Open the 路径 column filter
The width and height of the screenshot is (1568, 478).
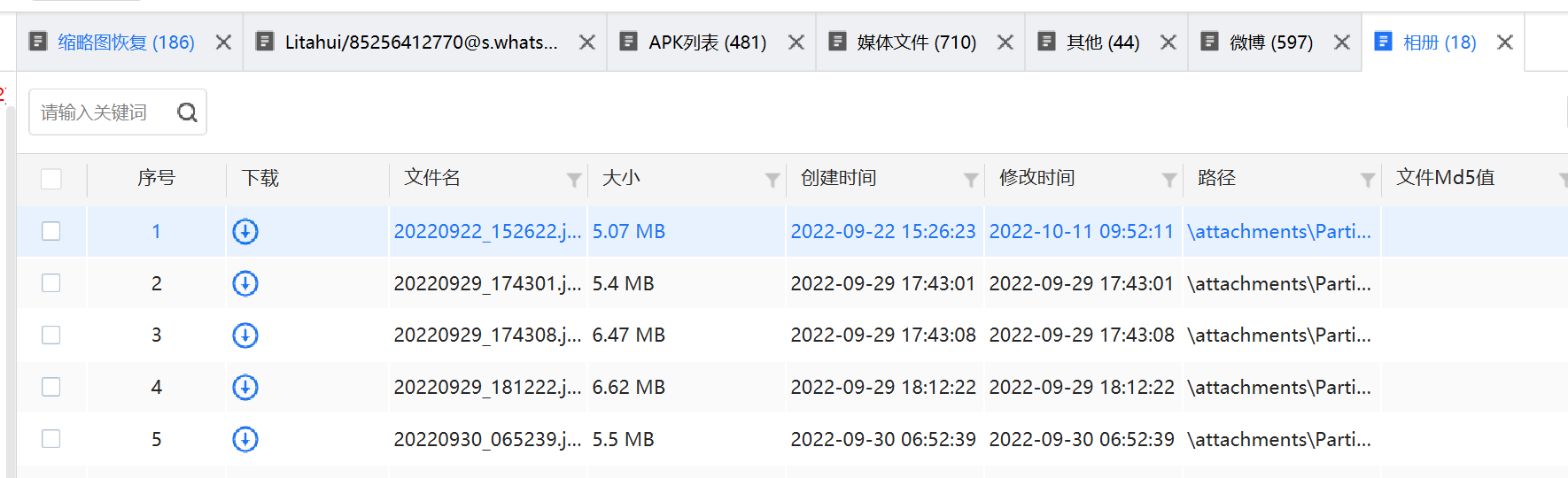[x=1368, y=180]
